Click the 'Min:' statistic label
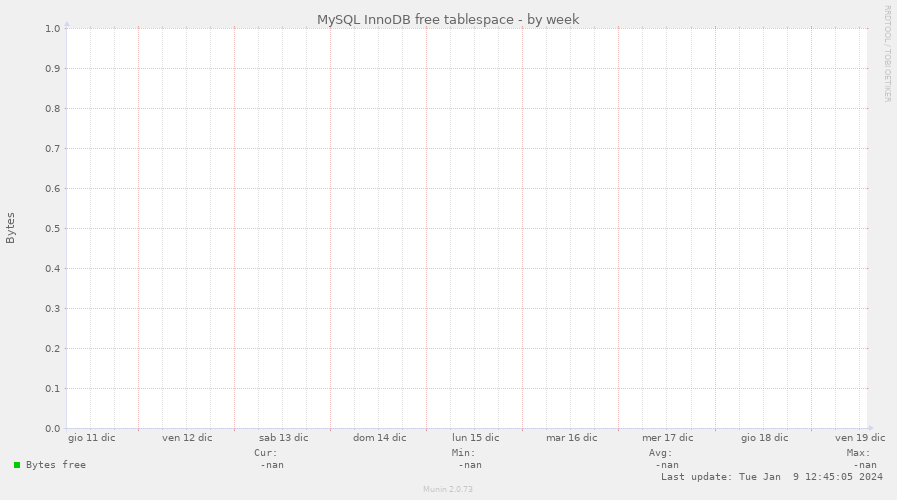Screen dimensions: 897x500 coord(463,453)
